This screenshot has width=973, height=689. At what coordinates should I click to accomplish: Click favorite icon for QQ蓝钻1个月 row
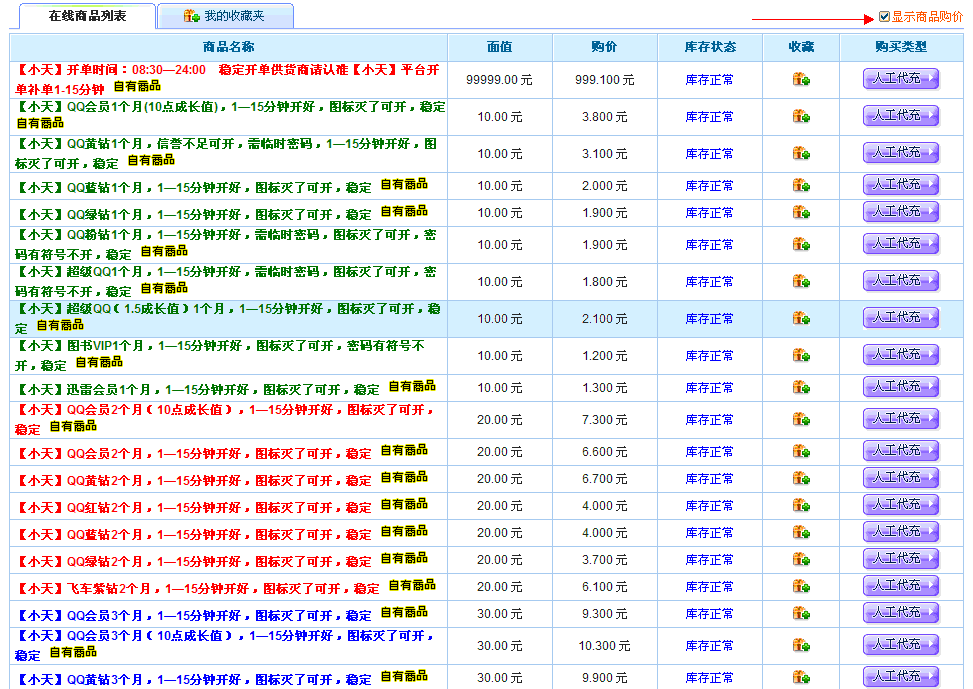(x=801, y=186)
